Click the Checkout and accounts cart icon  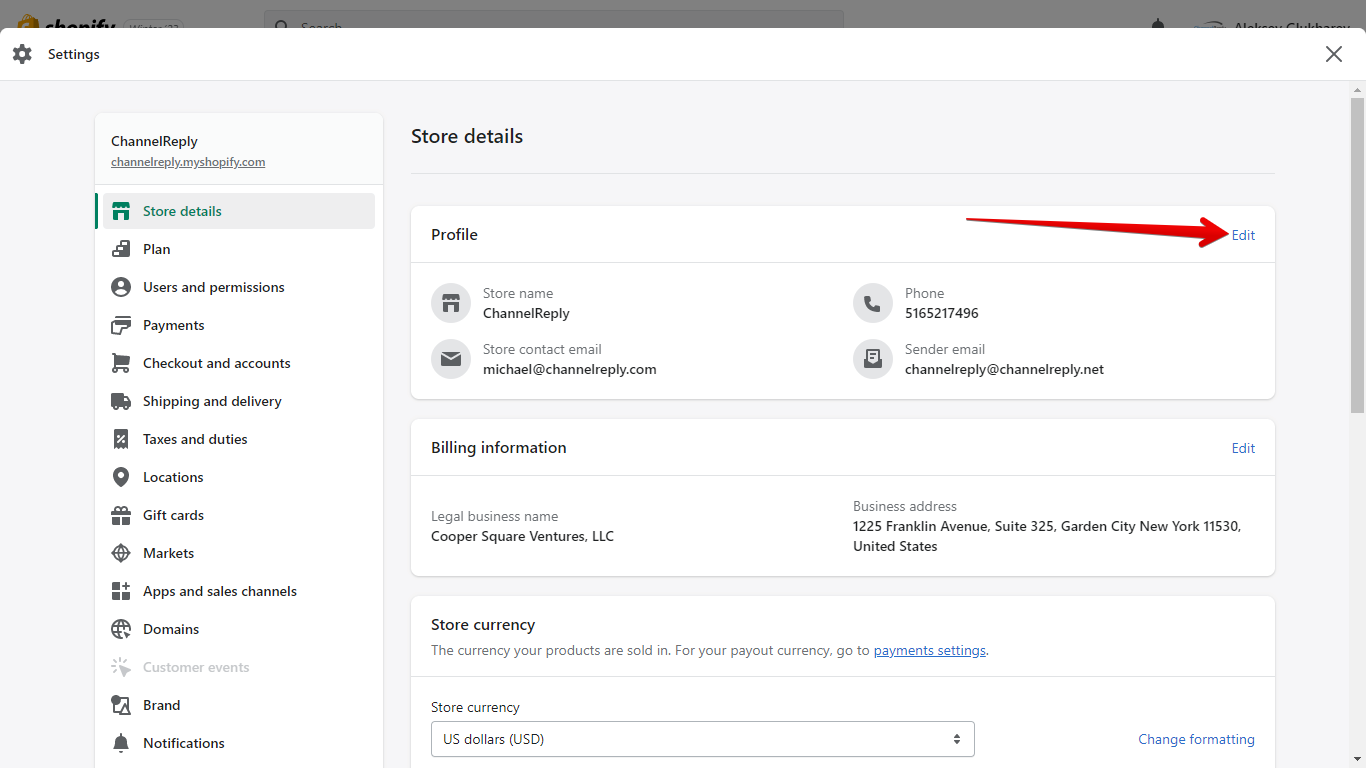click(x=121, y=363)
